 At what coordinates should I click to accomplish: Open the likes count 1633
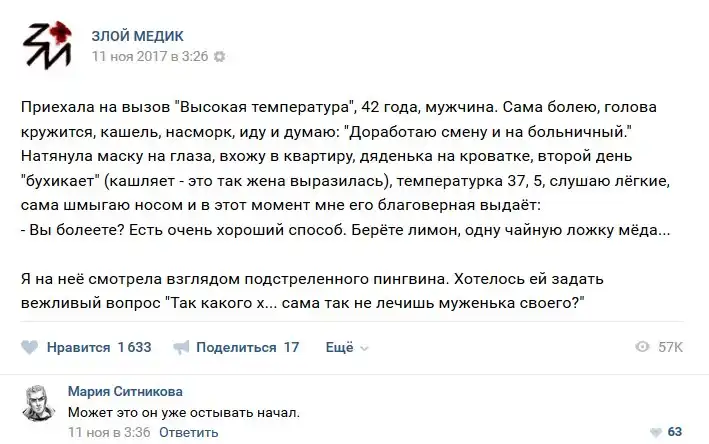pos(134,347)
